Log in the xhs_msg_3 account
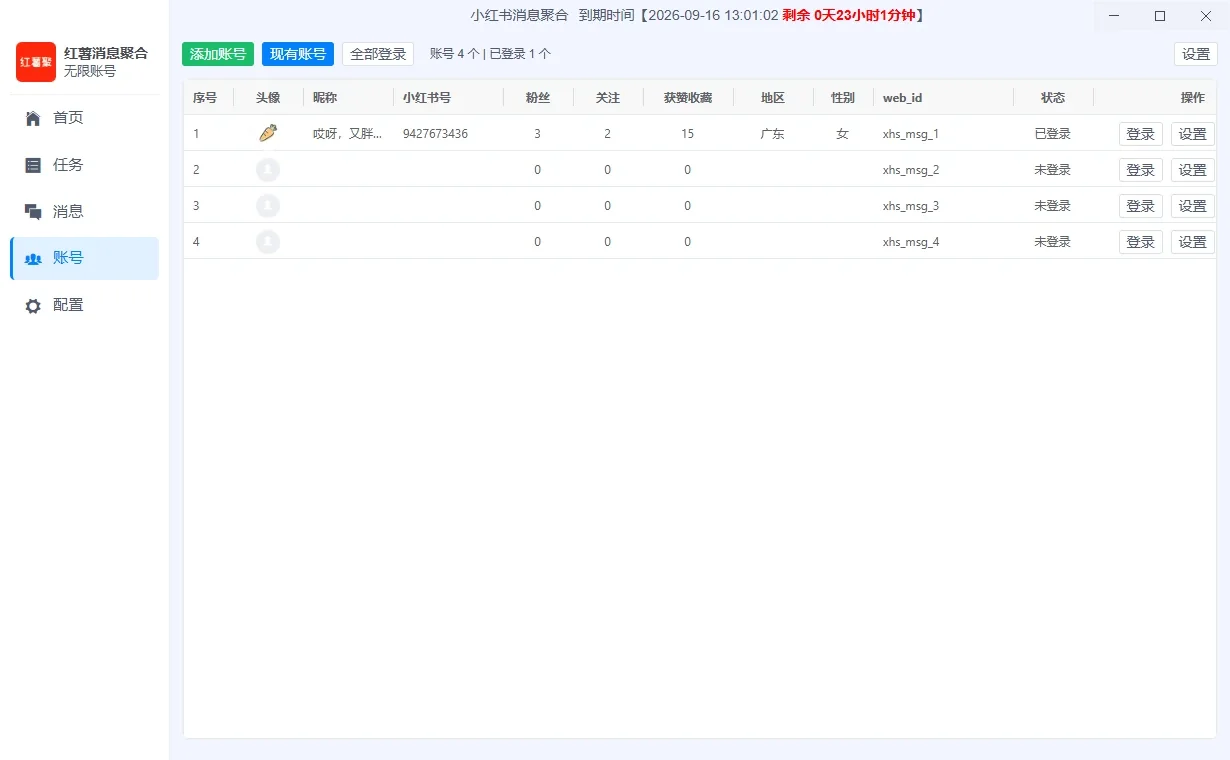Image resolution: width=1230 pixels, height=760 pixels. pos(1141,206)
